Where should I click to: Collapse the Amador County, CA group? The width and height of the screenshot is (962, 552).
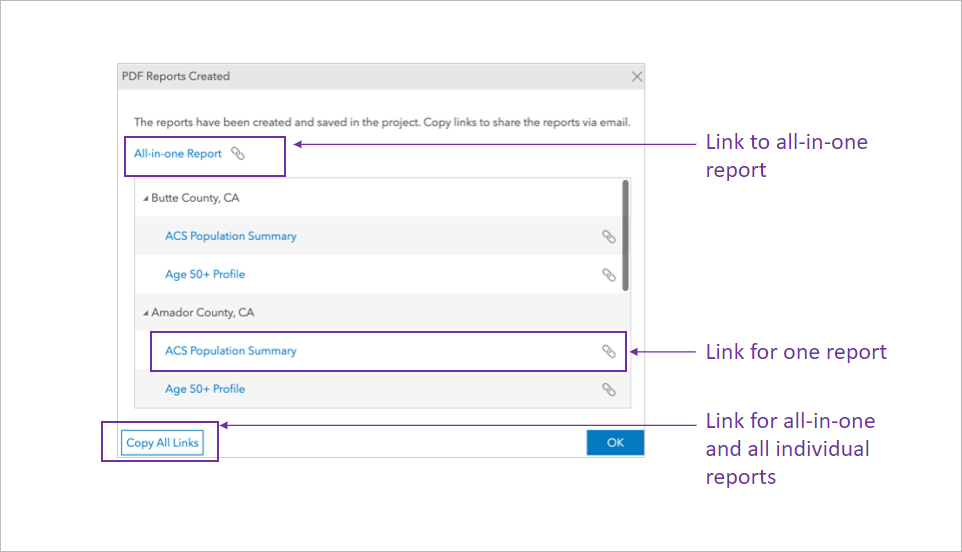[x=146, y=313]
